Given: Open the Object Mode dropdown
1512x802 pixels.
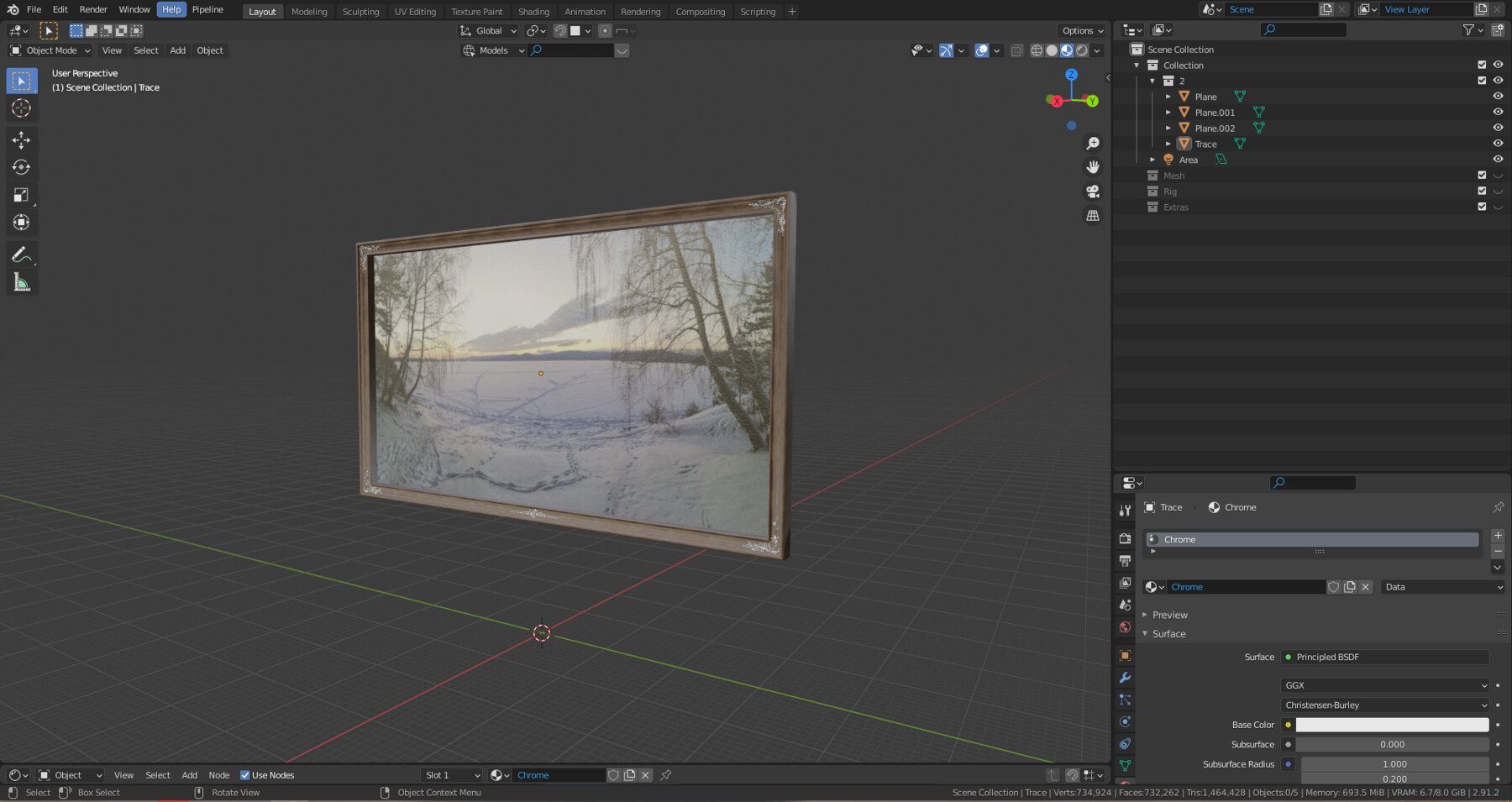Looking at the screenshot, I should pos(50,50).
